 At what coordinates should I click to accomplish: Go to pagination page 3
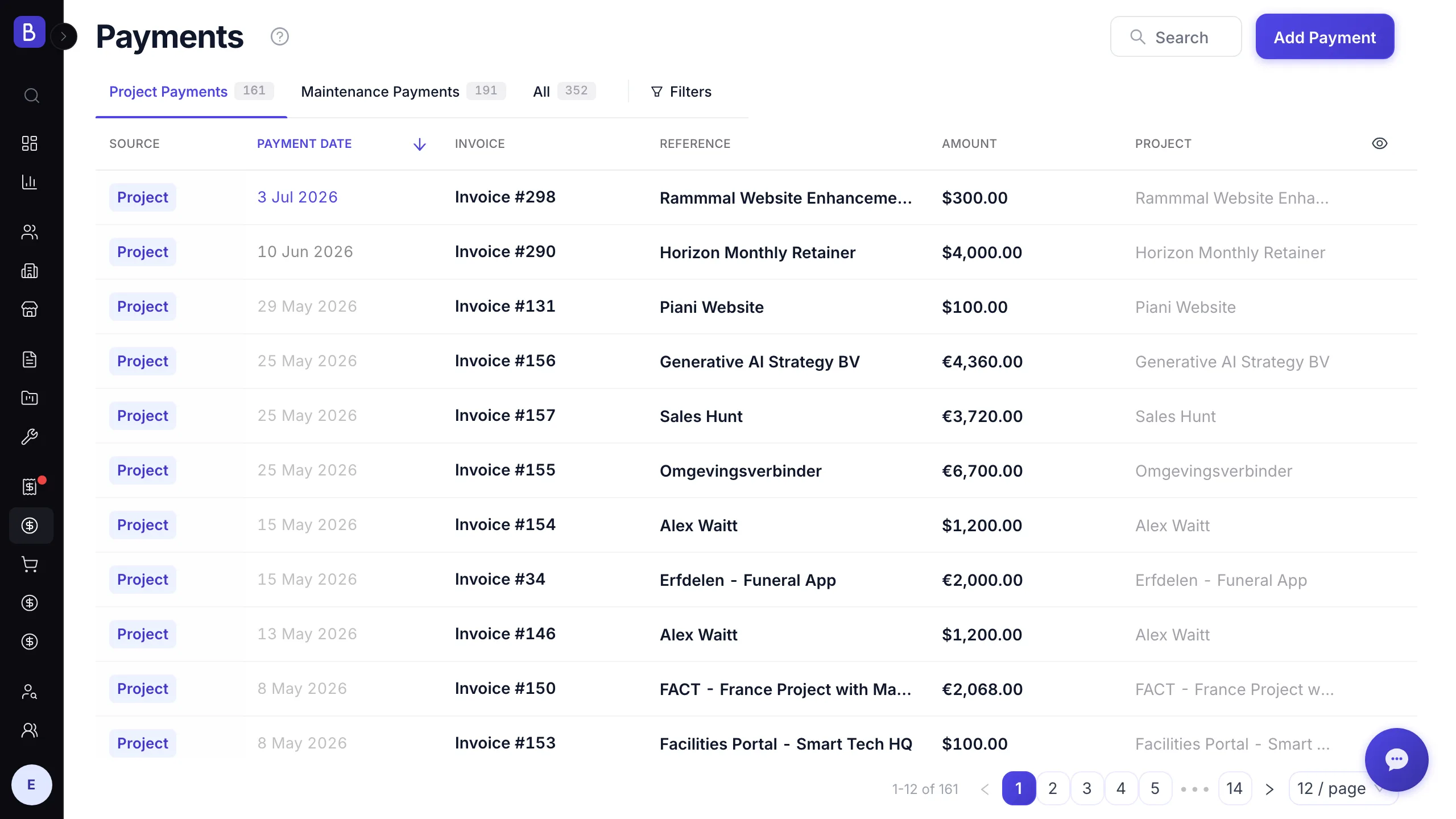point(1087,788)
